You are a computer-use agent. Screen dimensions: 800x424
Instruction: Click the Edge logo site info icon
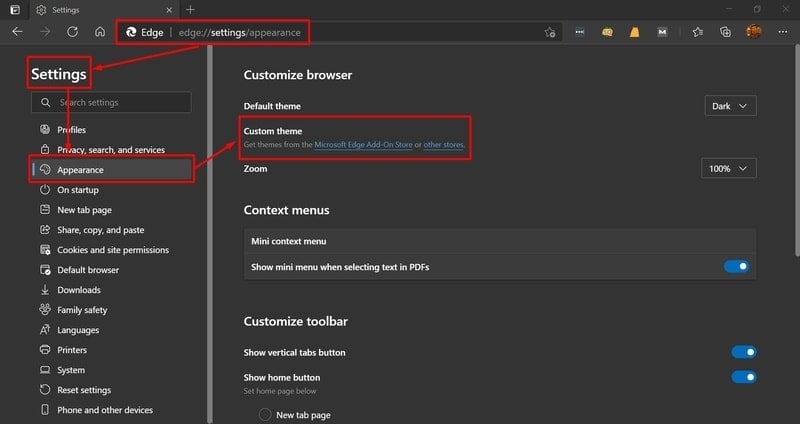tap(131, 32)
